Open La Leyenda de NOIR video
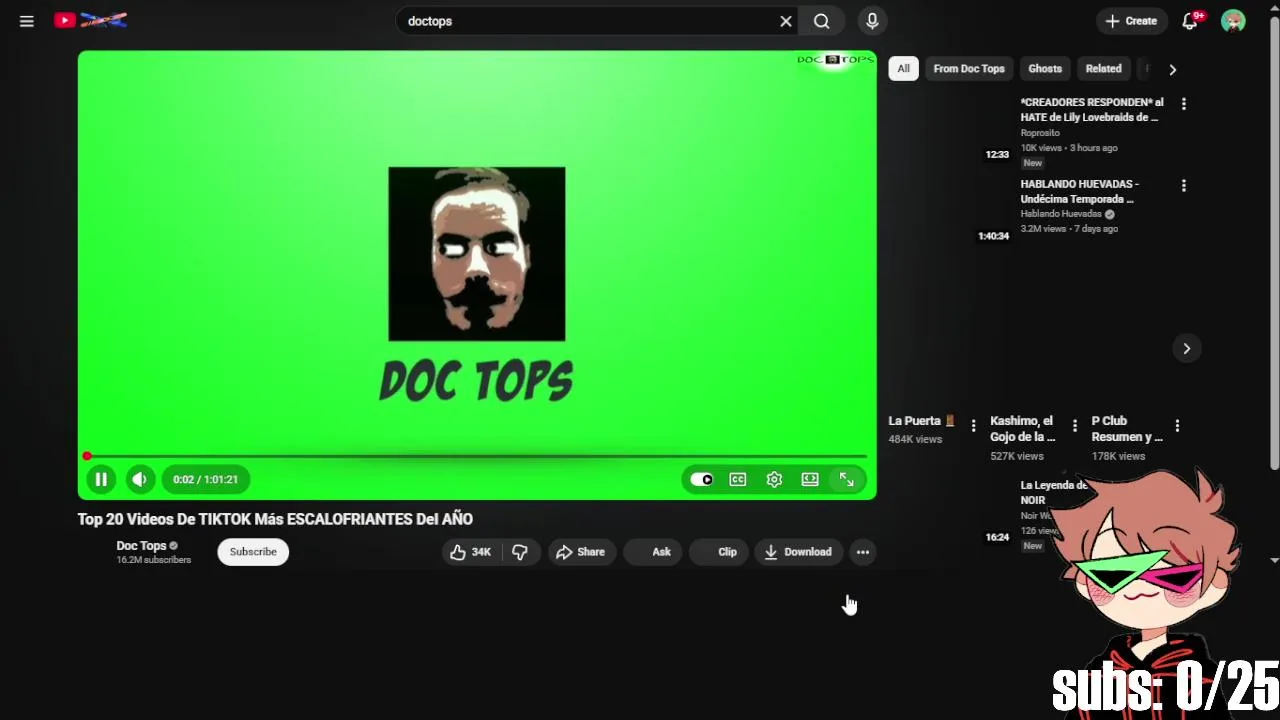Image resolution: width=1280 pixels, height=720 pixels. point(1053,492)
